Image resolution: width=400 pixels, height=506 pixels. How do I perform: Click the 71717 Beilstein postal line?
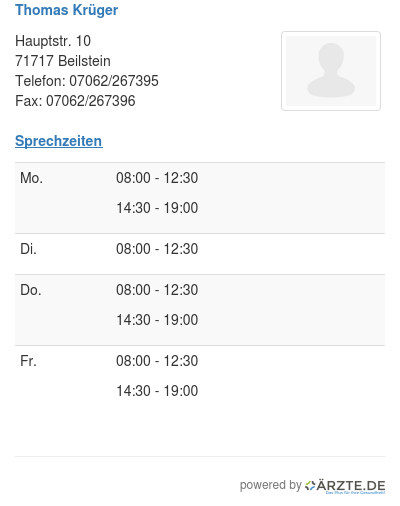63,61
